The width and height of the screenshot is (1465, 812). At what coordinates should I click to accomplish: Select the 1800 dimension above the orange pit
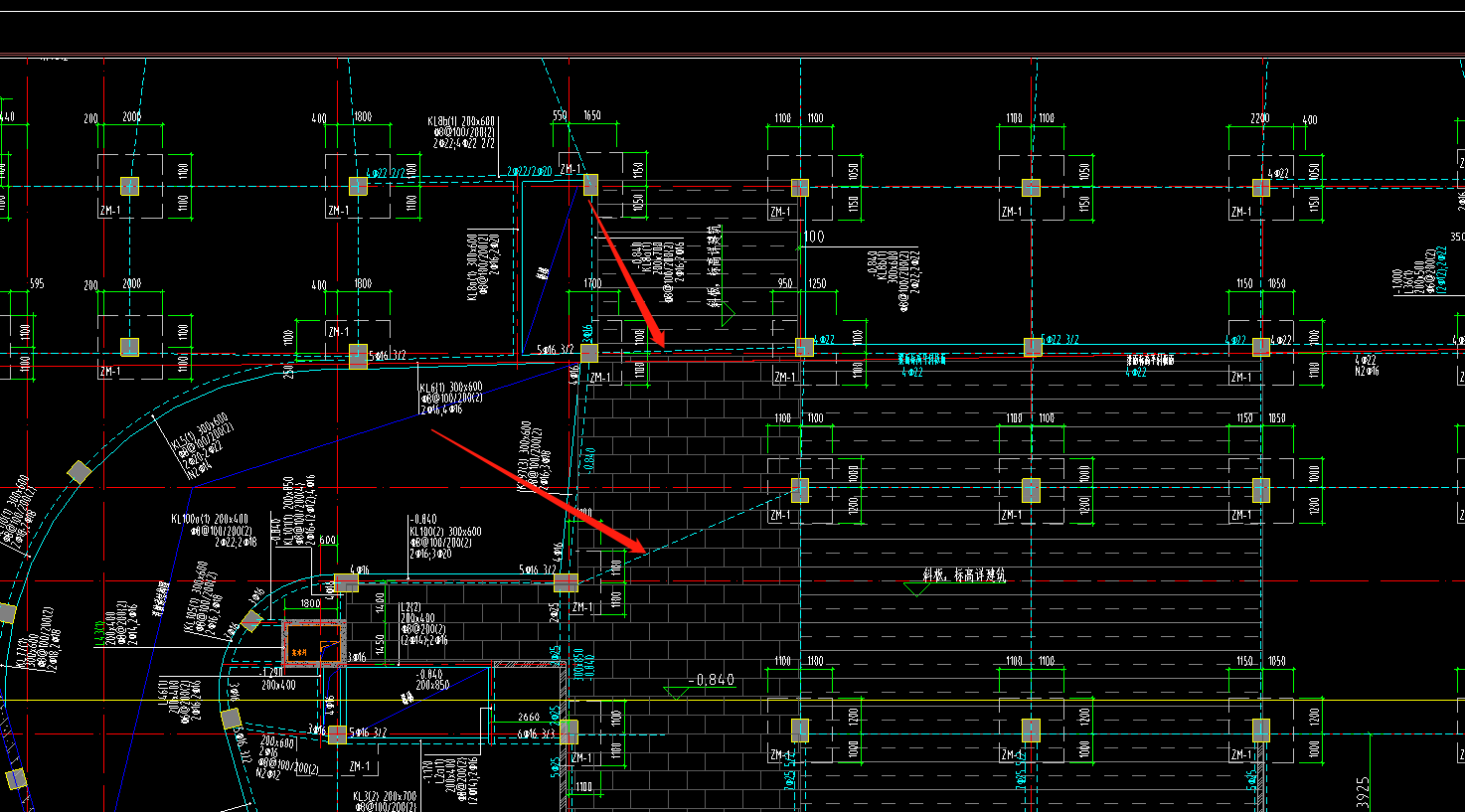pyautogui.click(x=310, y=603)
